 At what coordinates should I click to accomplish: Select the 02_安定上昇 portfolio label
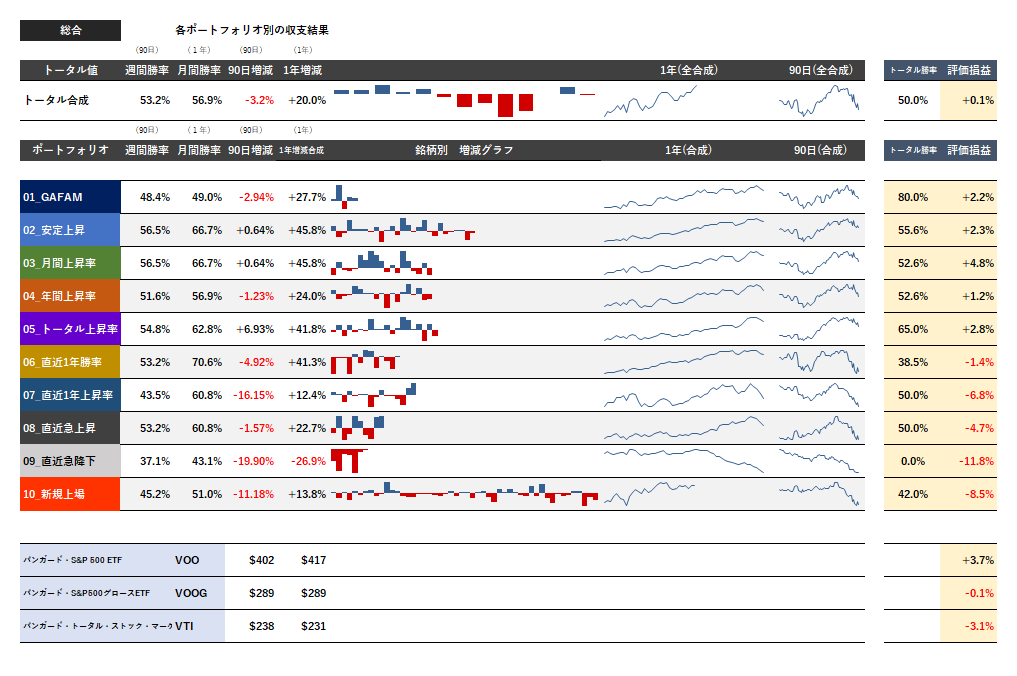pyautogui.click(x=70, y=230)
